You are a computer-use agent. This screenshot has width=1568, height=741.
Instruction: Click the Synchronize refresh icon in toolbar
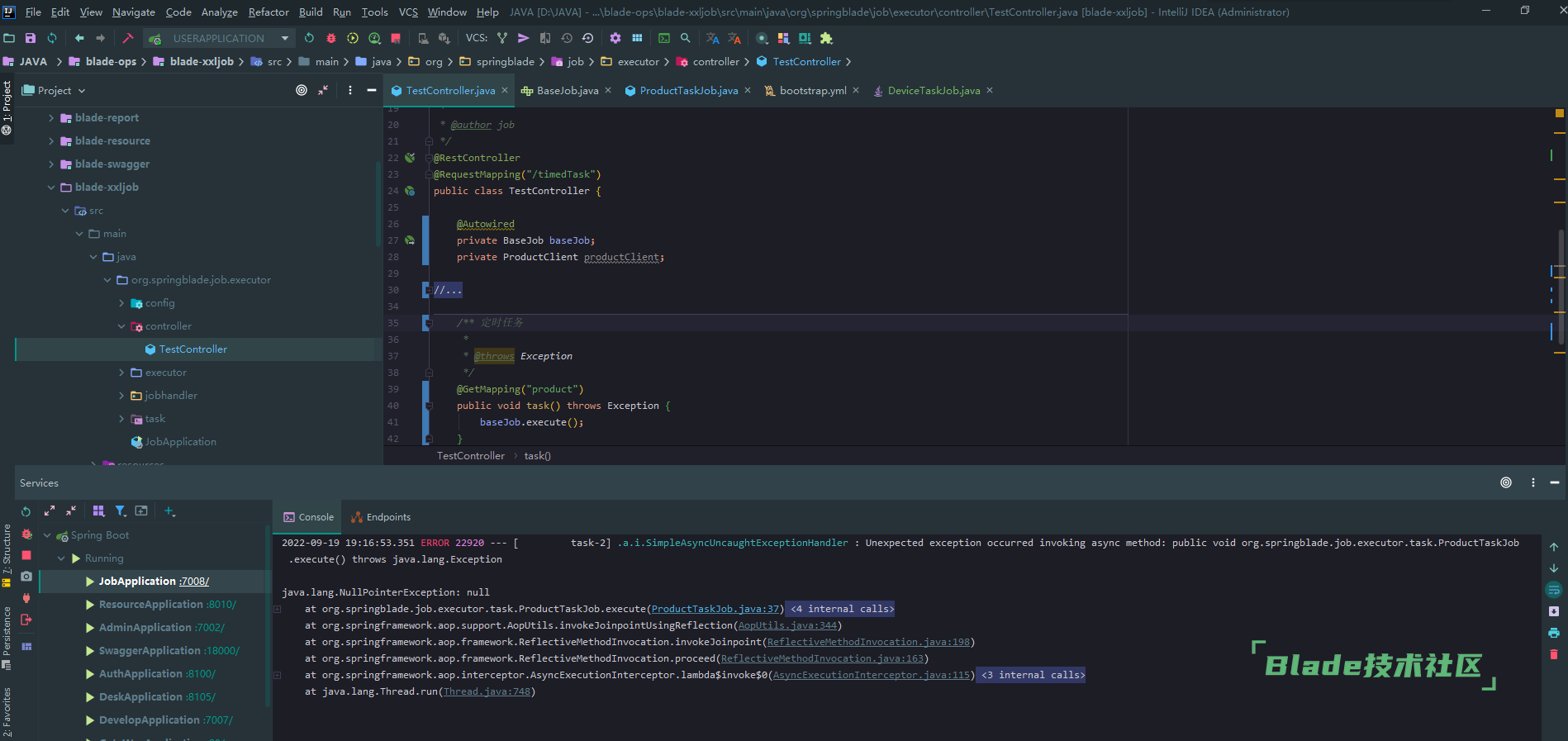tap(52, 38)
